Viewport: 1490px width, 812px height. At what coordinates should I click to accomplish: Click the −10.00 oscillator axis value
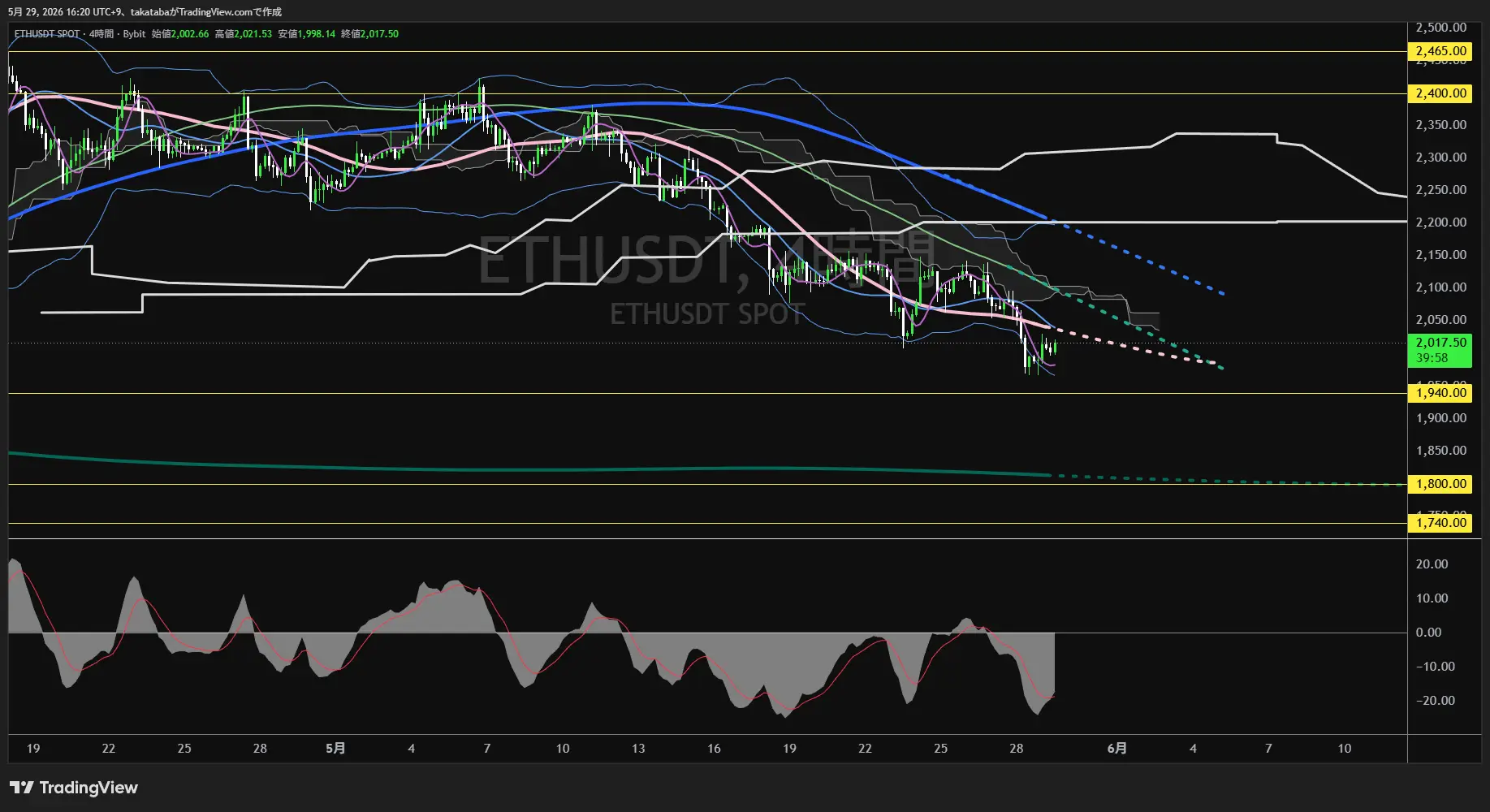coord(1435,667)
